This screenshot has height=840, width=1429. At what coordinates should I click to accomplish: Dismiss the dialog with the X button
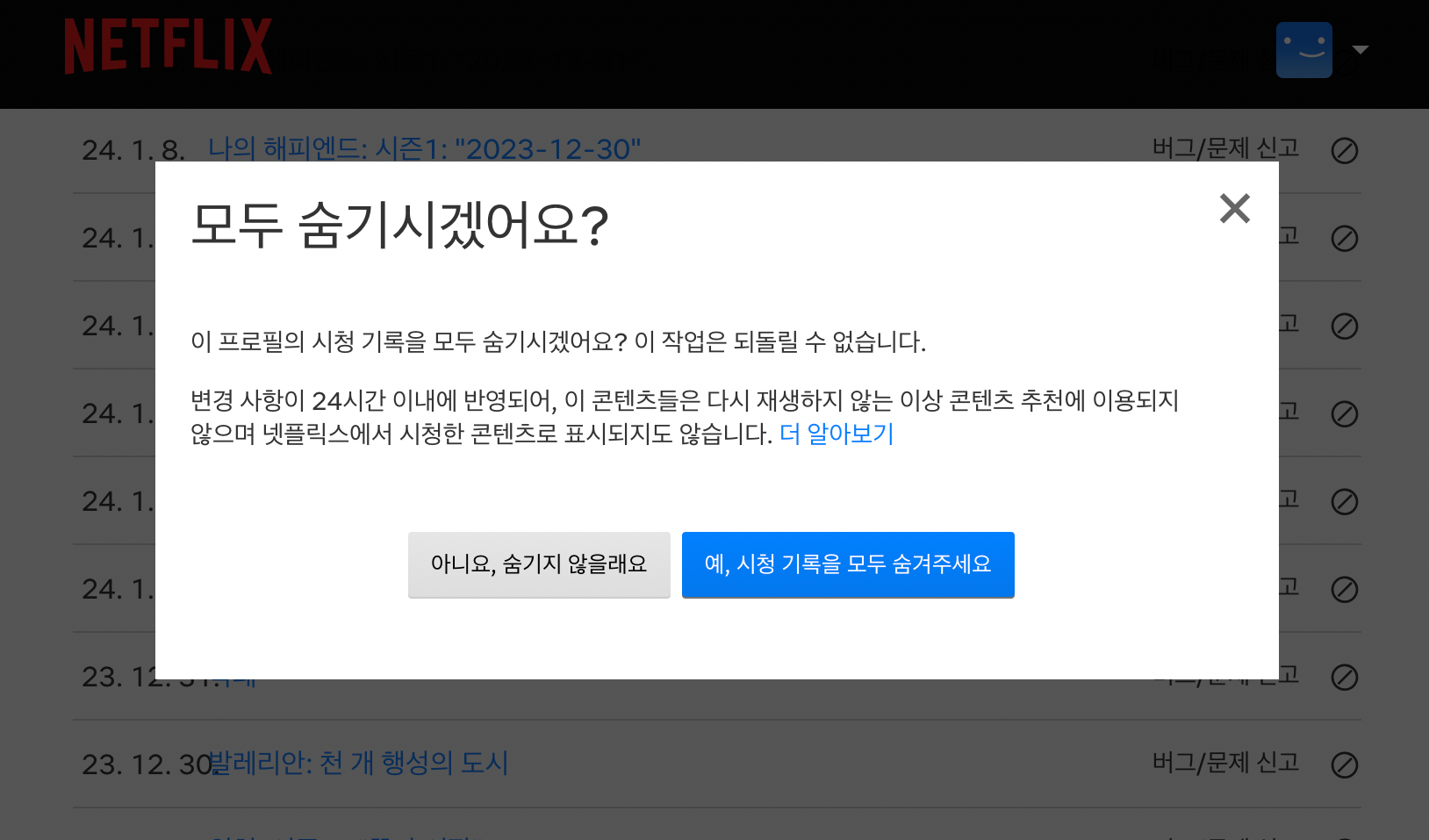click(1234, 208)
